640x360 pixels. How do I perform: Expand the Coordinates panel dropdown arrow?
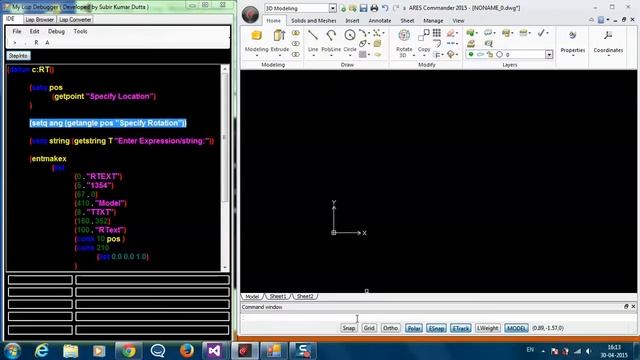608,56
